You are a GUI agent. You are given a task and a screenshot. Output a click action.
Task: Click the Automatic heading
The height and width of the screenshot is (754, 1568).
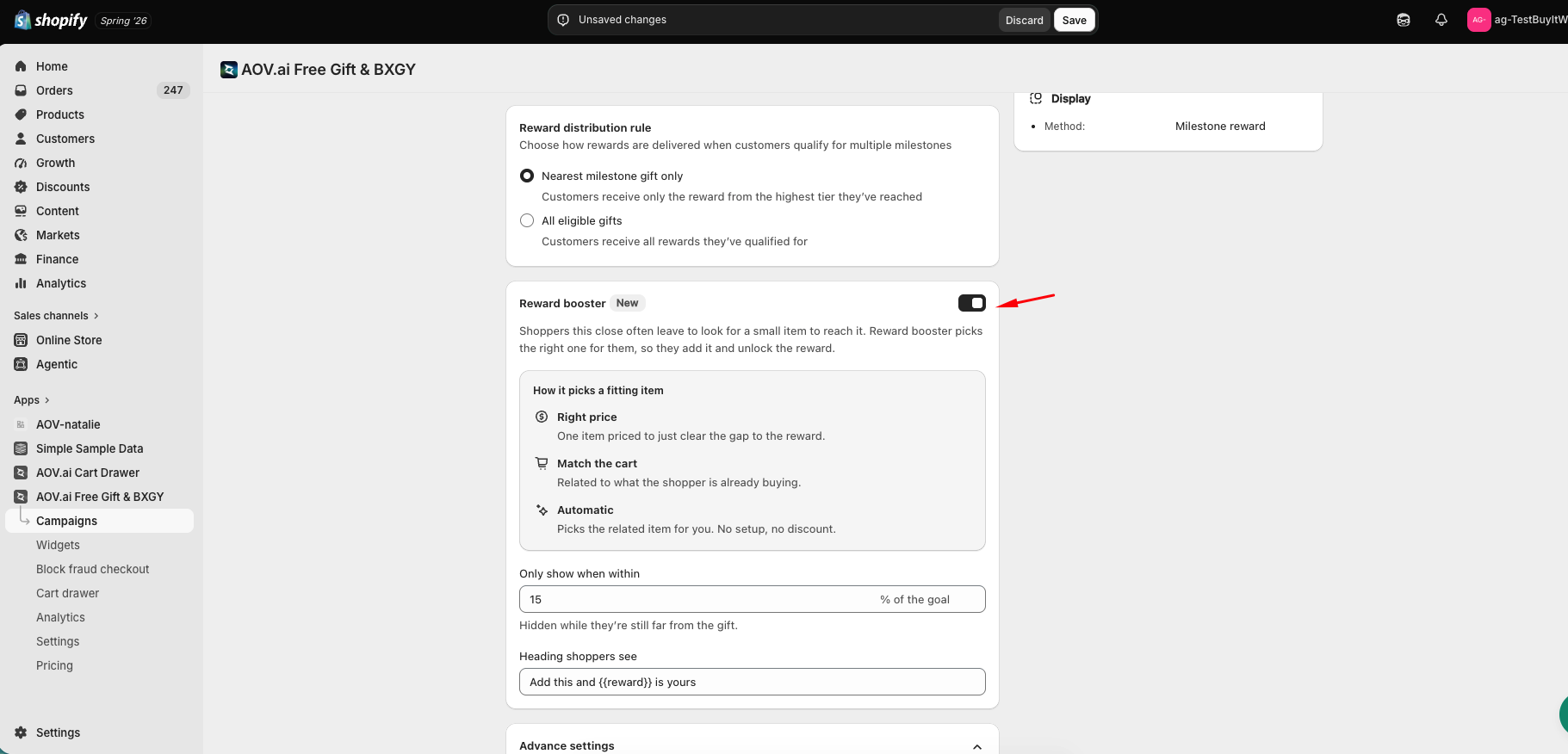pos(586,510)
